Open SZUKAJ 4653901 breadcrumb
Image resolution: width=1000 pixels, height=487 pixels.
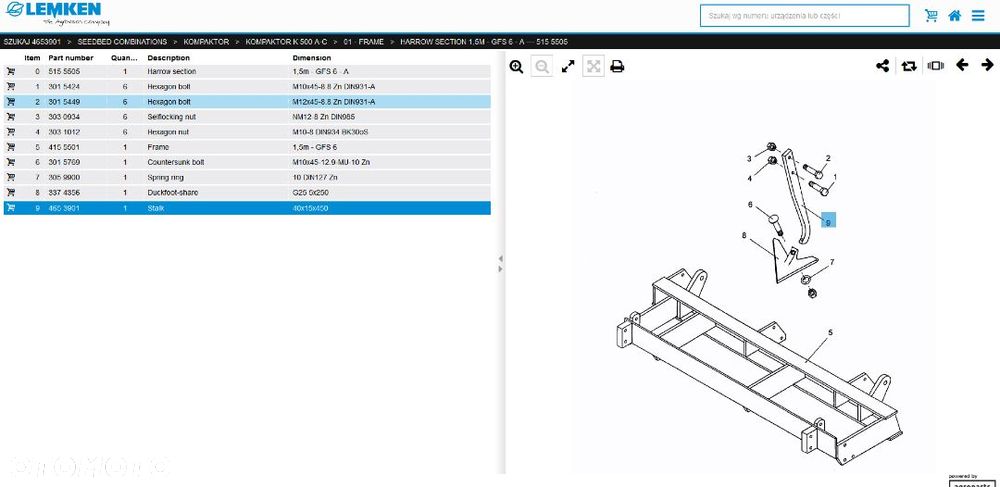tap(32, 42)
